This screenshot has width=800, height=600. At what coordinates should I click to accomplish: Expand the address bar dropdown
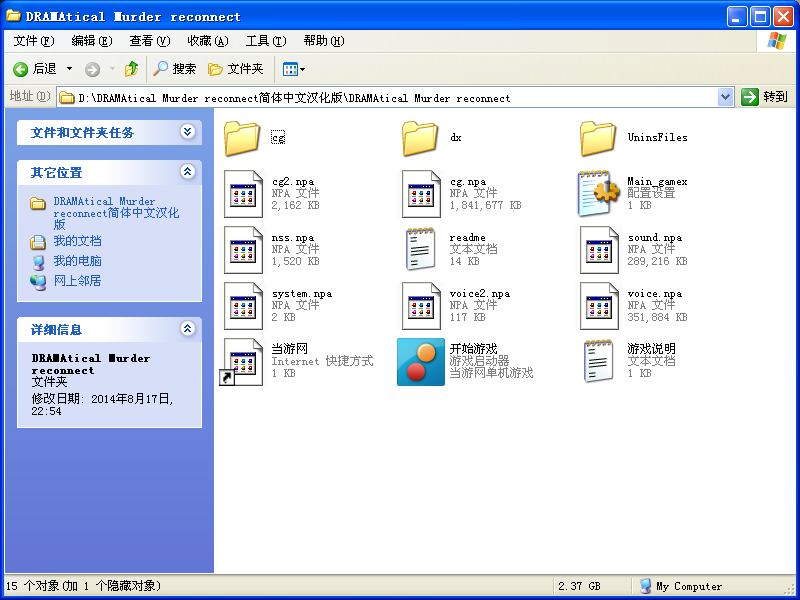(725, 97)
